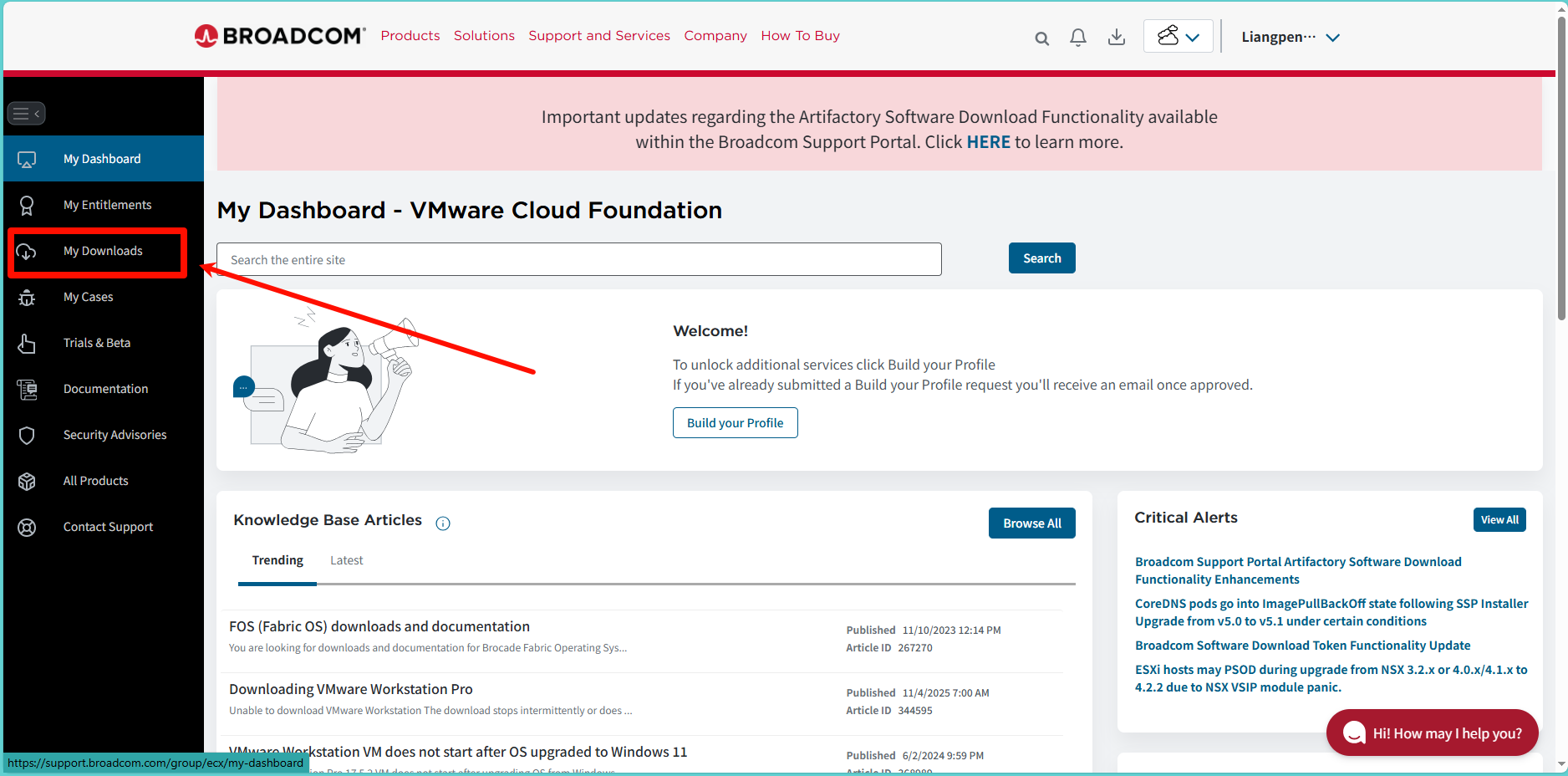Open the downloads tray icon in header

(x=1116, y=37)
